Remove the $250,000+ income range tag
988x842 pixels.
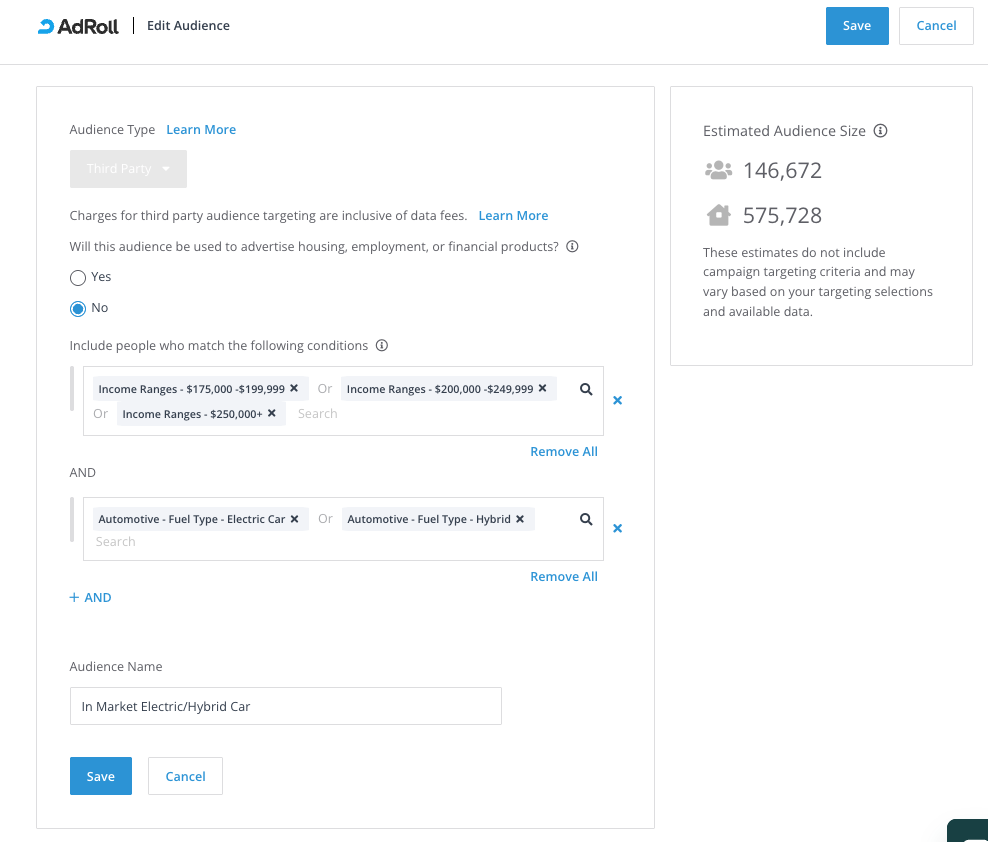coord(271,413)
